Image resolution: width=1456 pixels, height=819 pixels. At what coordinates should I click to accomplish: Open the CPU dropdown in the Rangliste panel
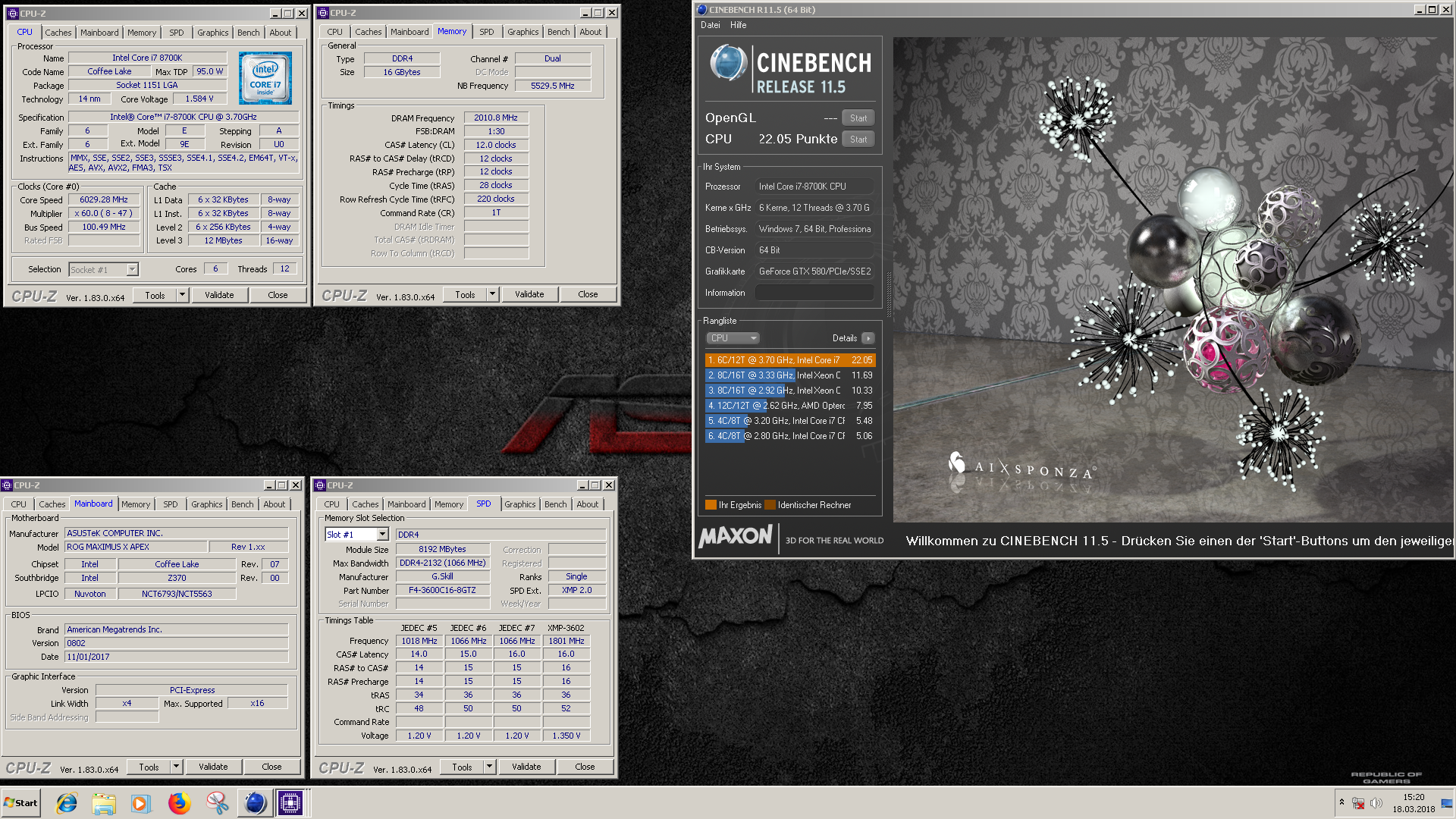tap(733, 338)
